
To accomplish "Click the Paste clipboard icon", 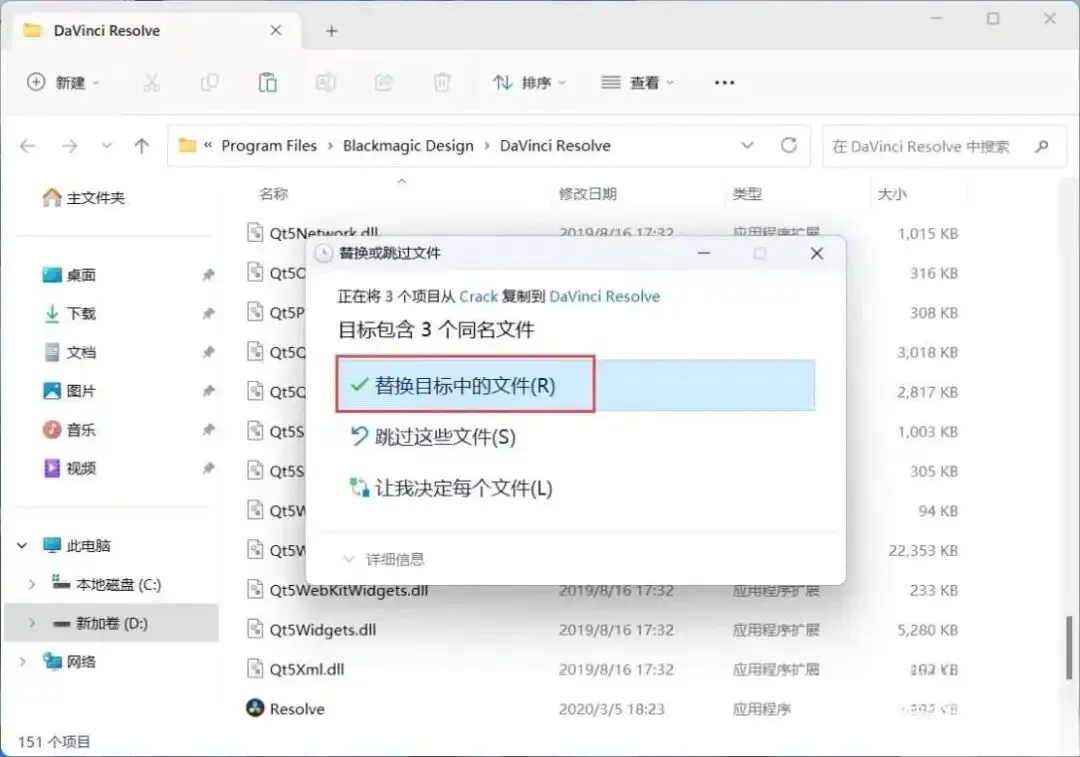I will click(267, 83).
